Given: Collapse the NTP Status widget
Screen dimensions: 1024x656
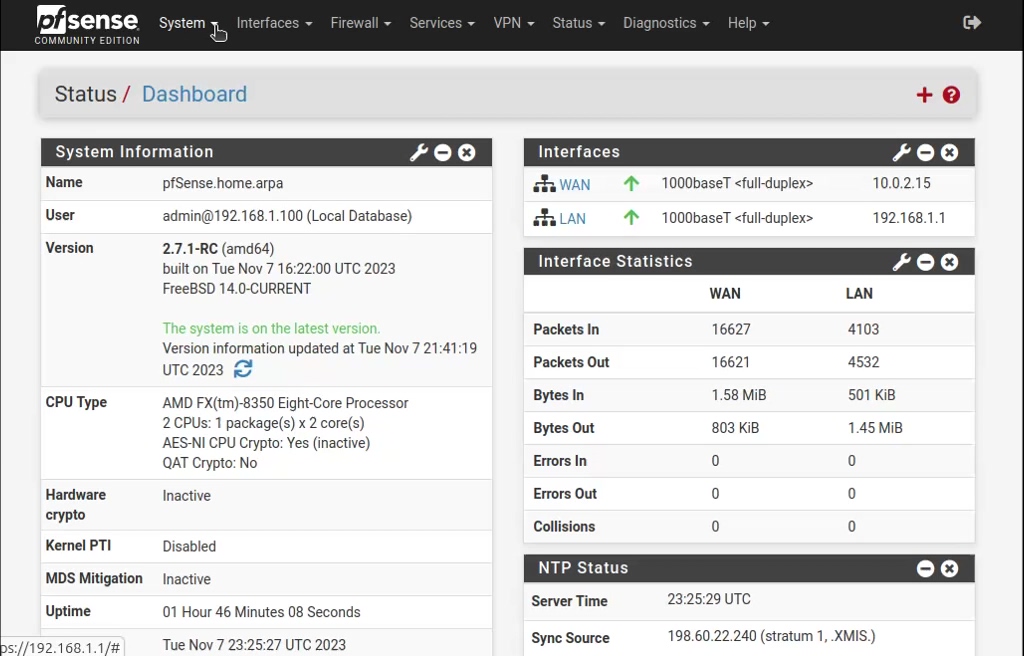Looking at the screenshot, I should 925,568.
